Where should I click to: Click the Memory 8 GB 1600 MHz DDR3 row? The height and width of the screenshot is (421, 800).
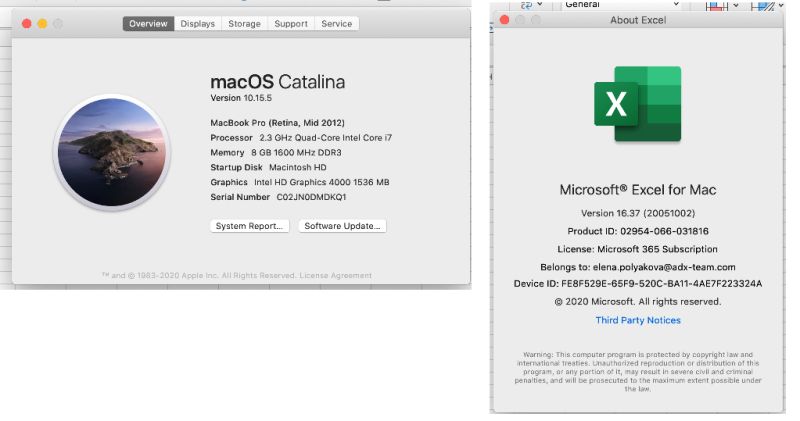[x=276, y=153]
